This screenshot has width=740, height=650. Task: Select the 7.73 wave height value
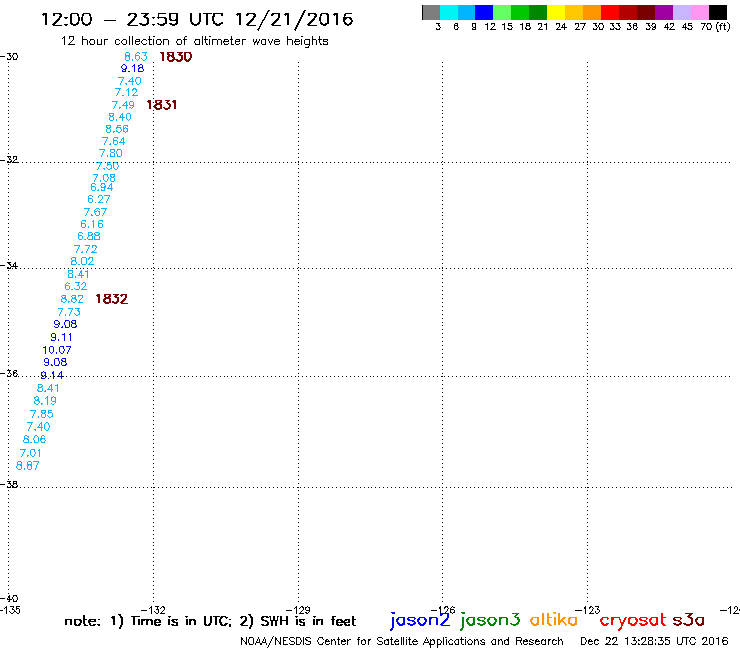69,312
